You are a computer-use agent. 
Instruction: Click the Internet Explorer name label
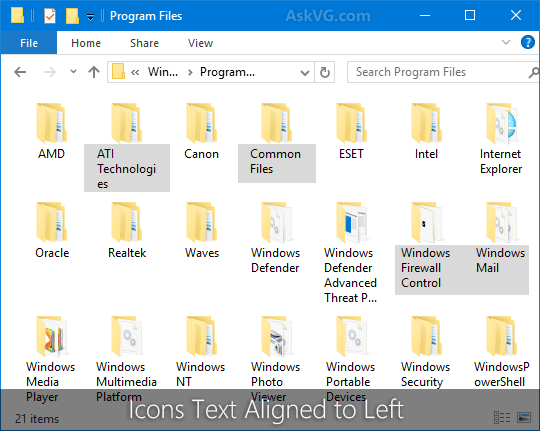click(x=501, y=161)
